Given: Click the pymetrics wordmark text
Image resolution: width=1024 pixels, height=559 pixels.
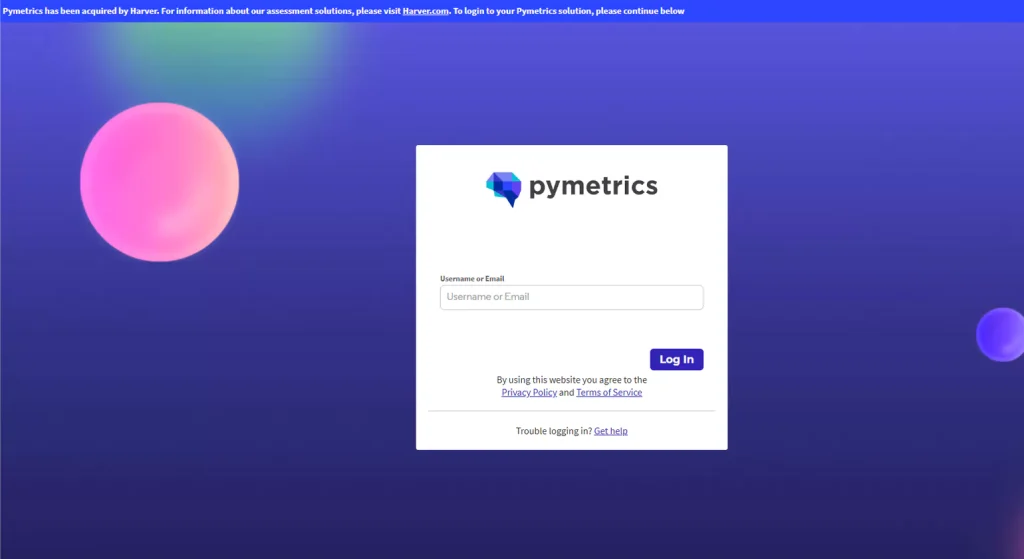Looking at the screenshot, I should click(x=593, y=186).
